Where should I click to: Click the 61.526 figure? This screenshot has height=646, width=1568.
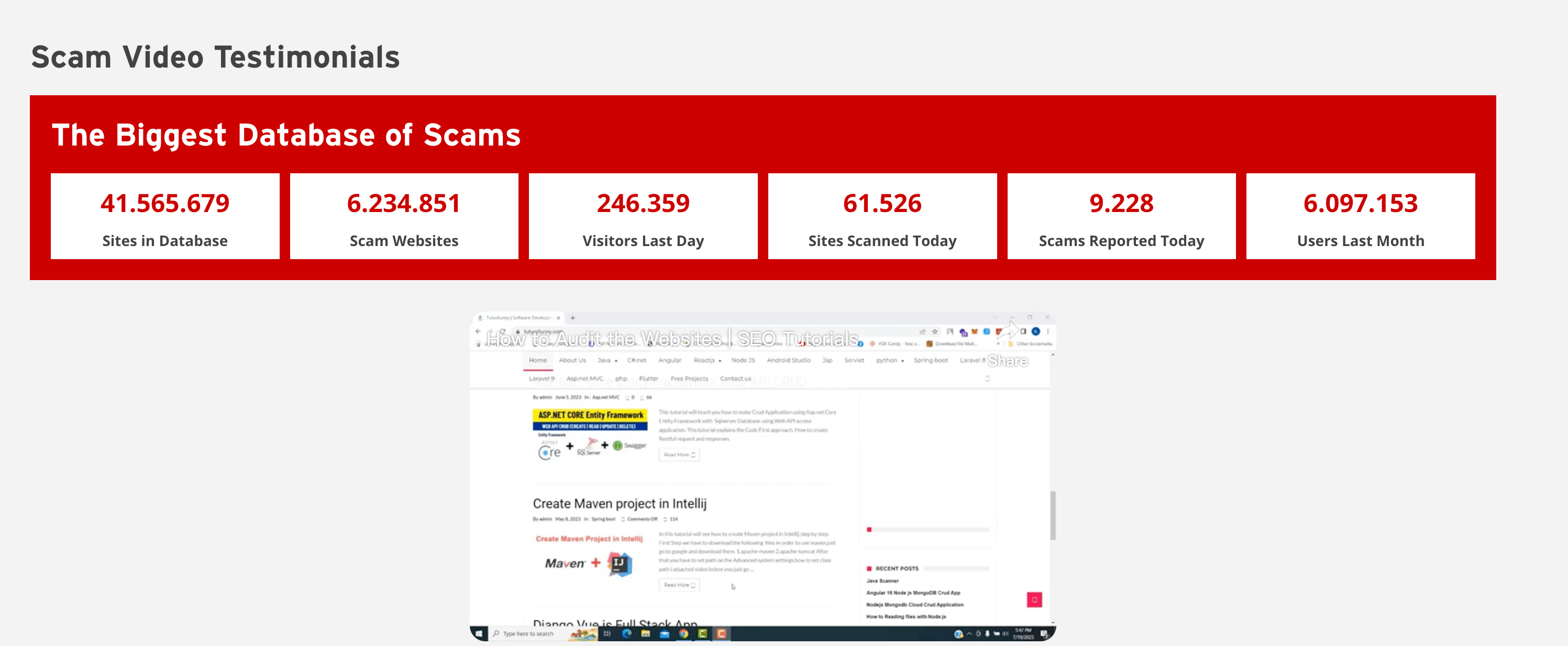pyautogui.click(x=882, y=203)
